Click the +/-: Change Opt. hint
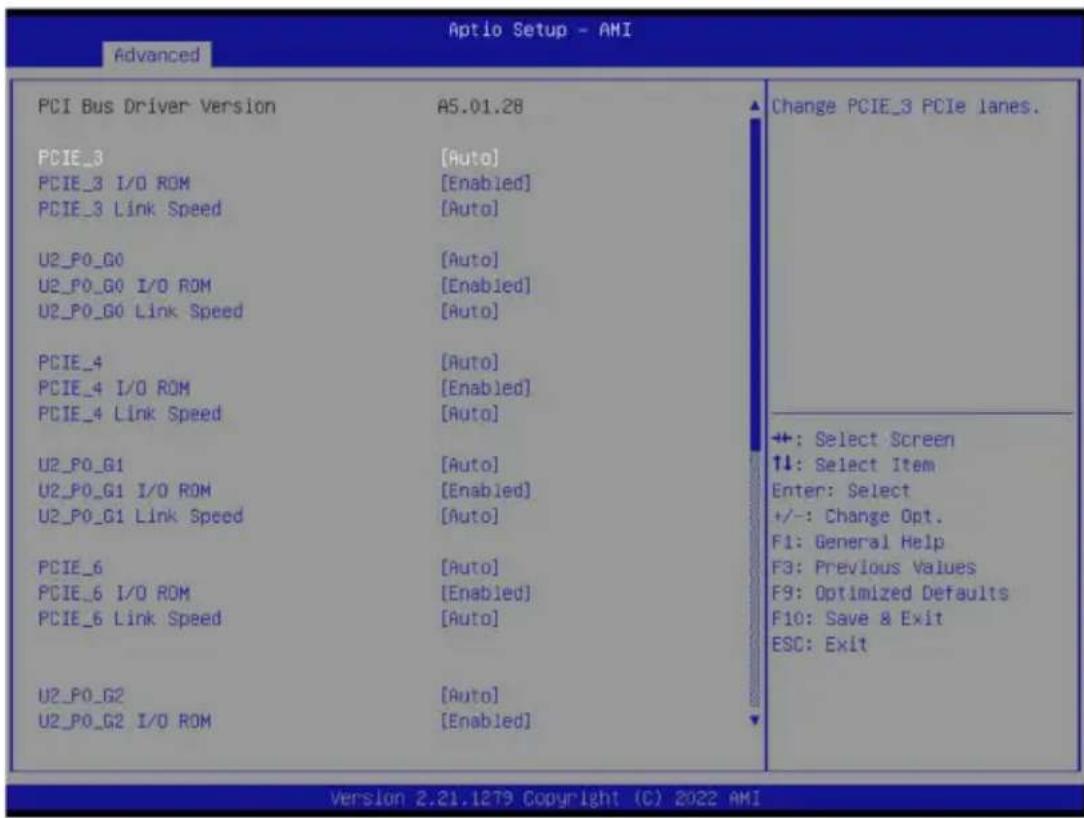The image size is (1084, 818). point(857,517)
